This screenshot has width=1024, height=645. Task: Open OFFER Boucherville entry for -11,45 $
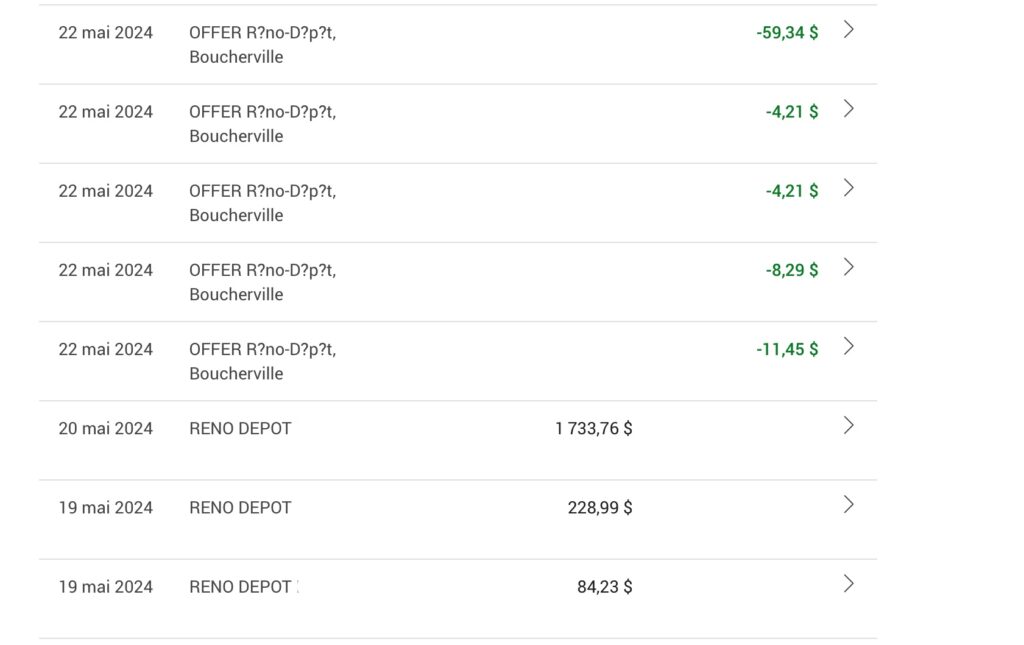262,361
